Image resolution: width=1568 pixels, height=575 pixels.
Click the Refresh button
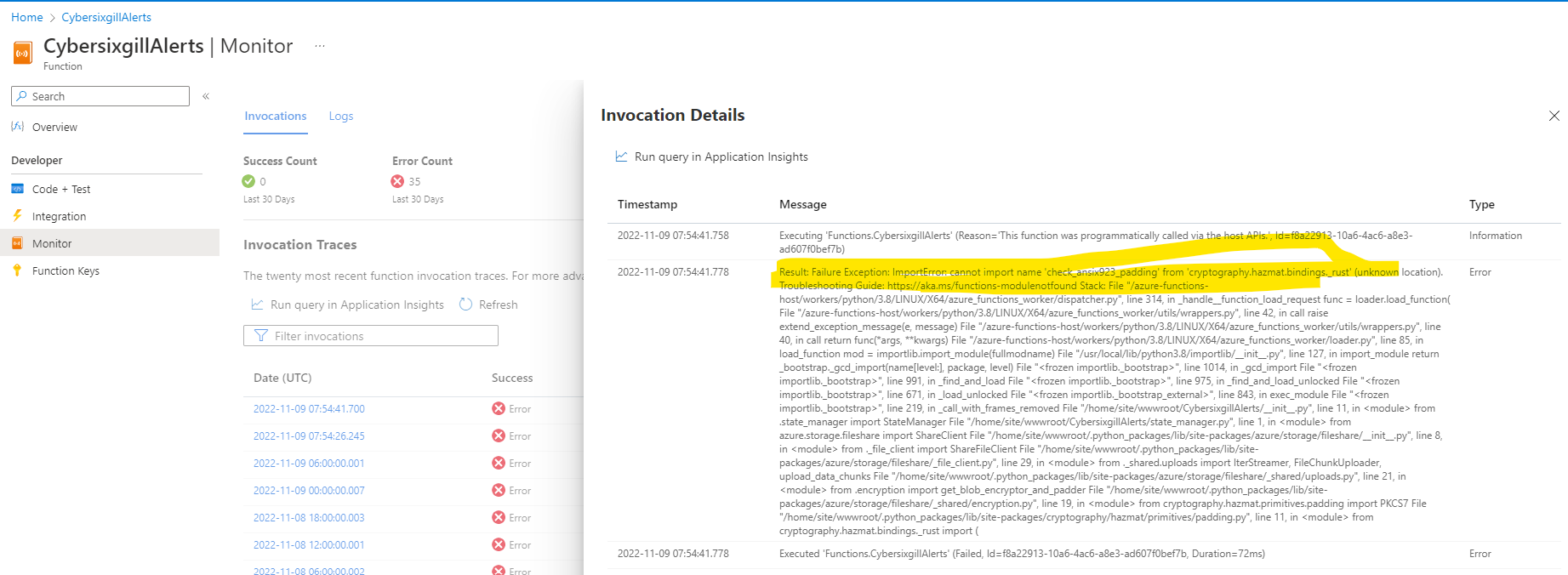[x=488, y=305]
